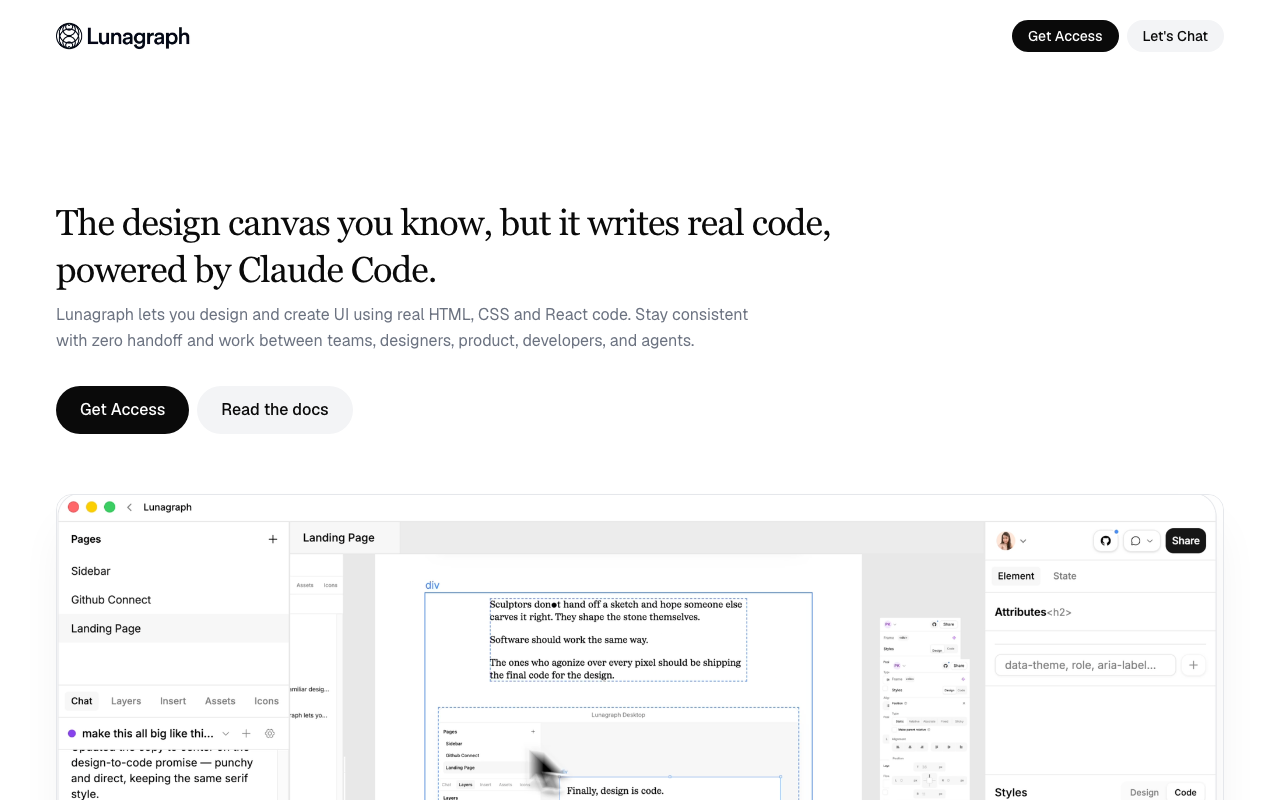
Task: Click the Get Access button below the headline
Action: point(122,410)
